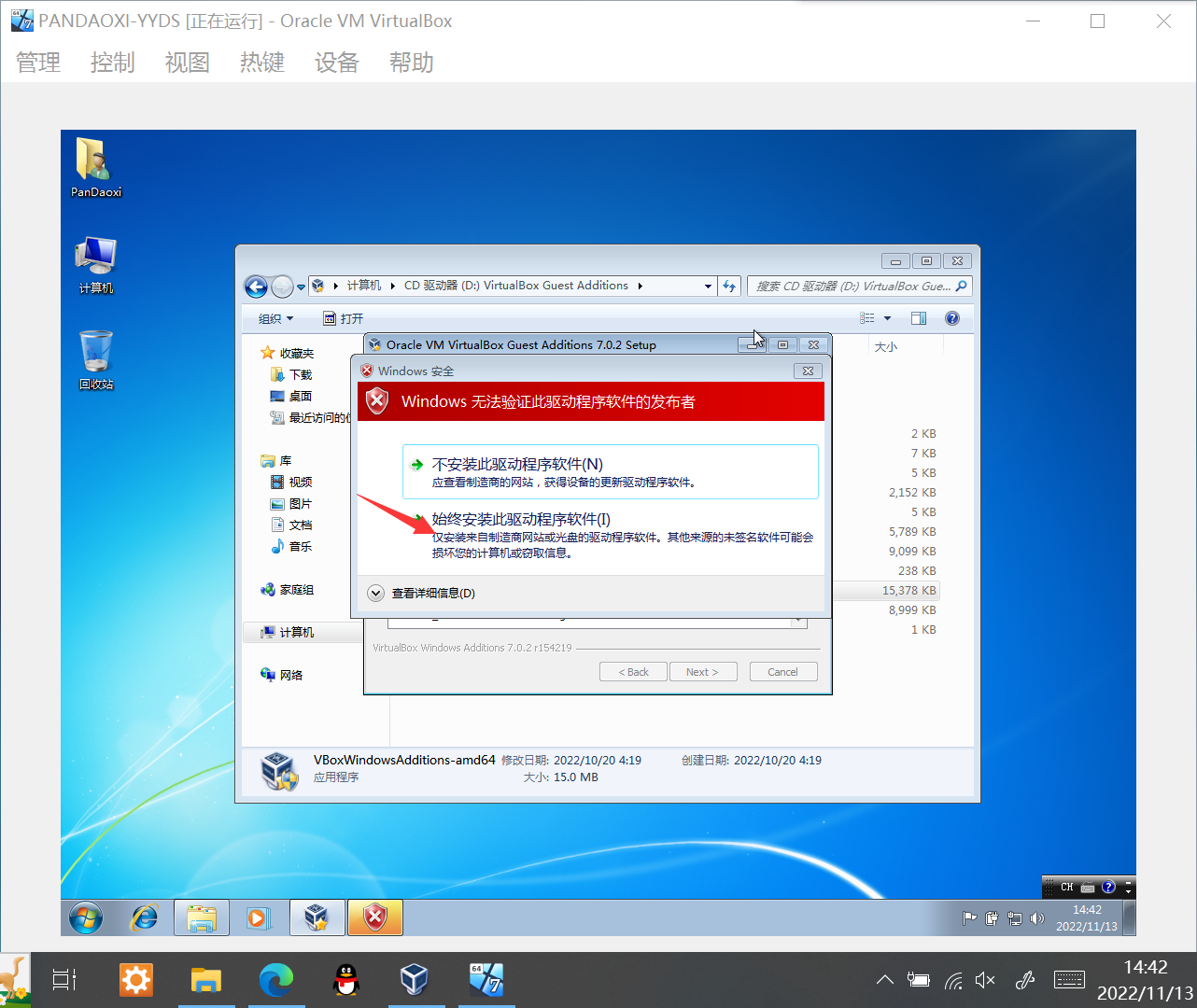Open the 计算机 desktop icon
Screen dimensions: 1197x1008
(96, 265)
